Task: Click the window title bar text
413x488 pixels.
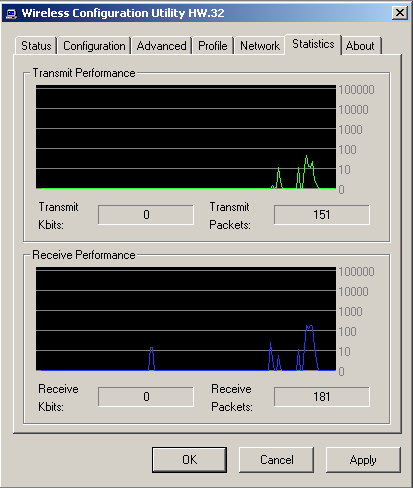Action: click(123, 13)
